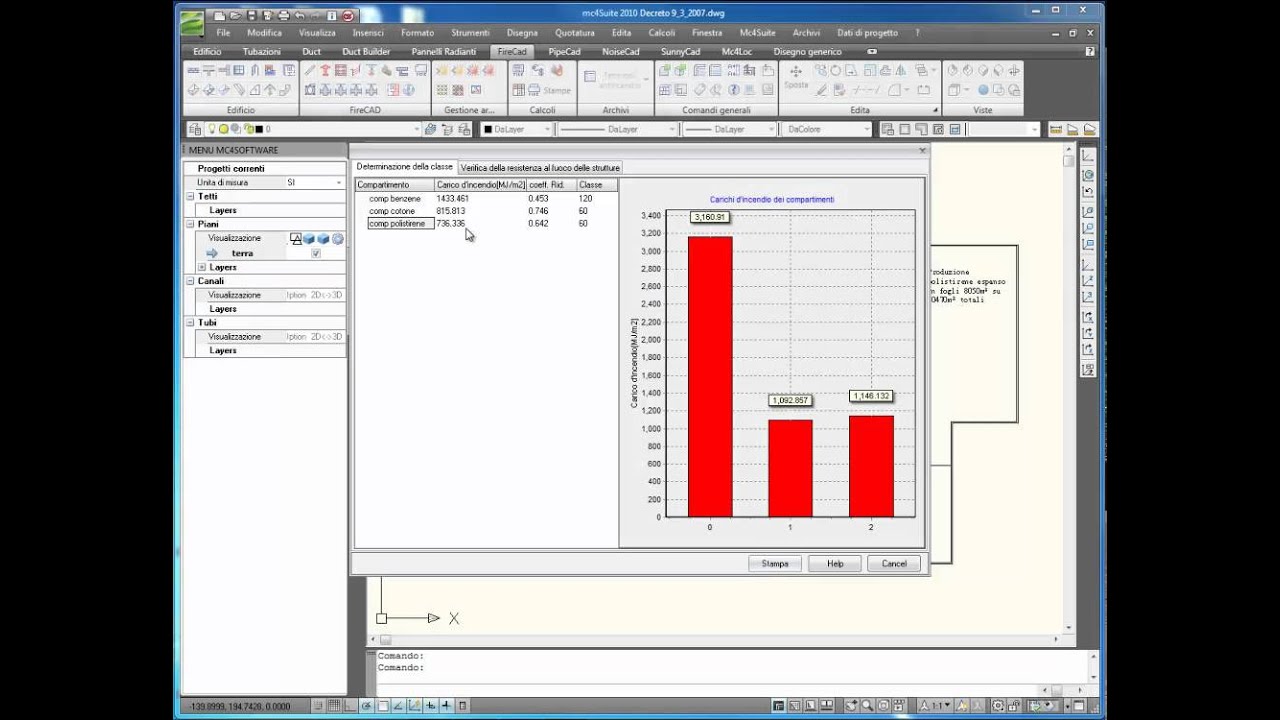The image size is (1280, 720).
Task: Click the red bar labeled 1,146.132
Action: tap(871, 466)
